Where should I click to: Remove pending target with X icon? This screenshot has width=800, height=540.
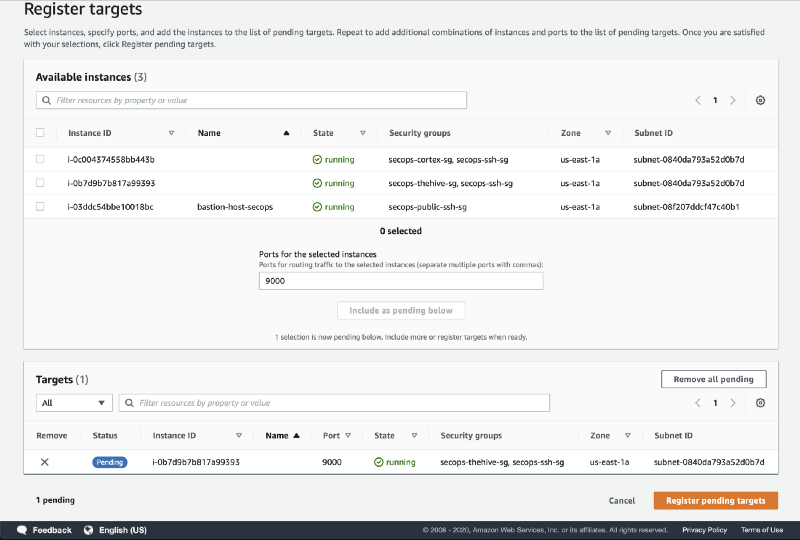coord(44,462)
